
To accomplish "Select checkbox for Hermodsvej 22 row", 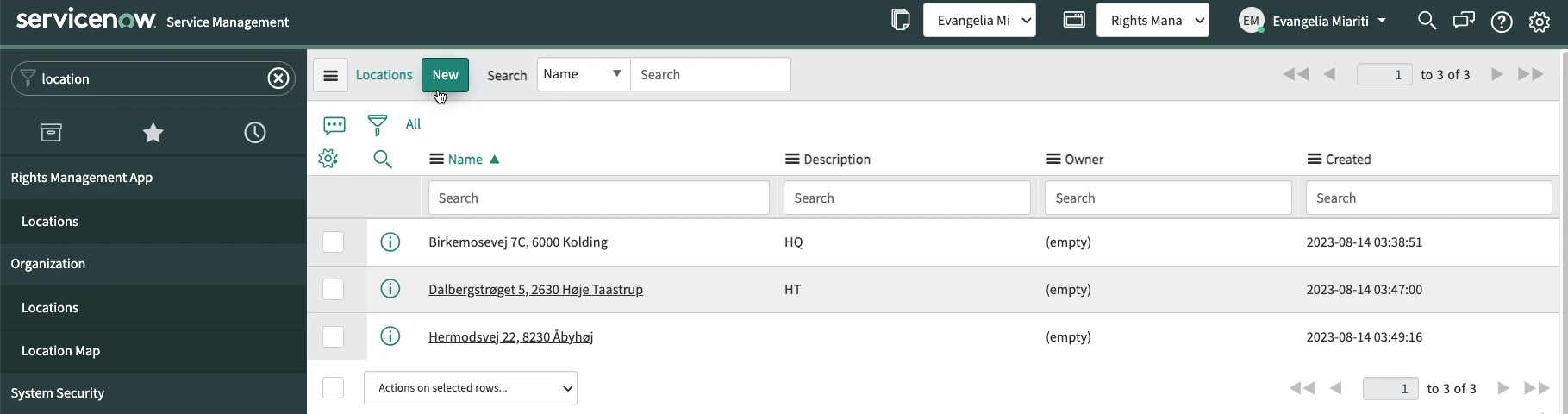I will point(333,337).
